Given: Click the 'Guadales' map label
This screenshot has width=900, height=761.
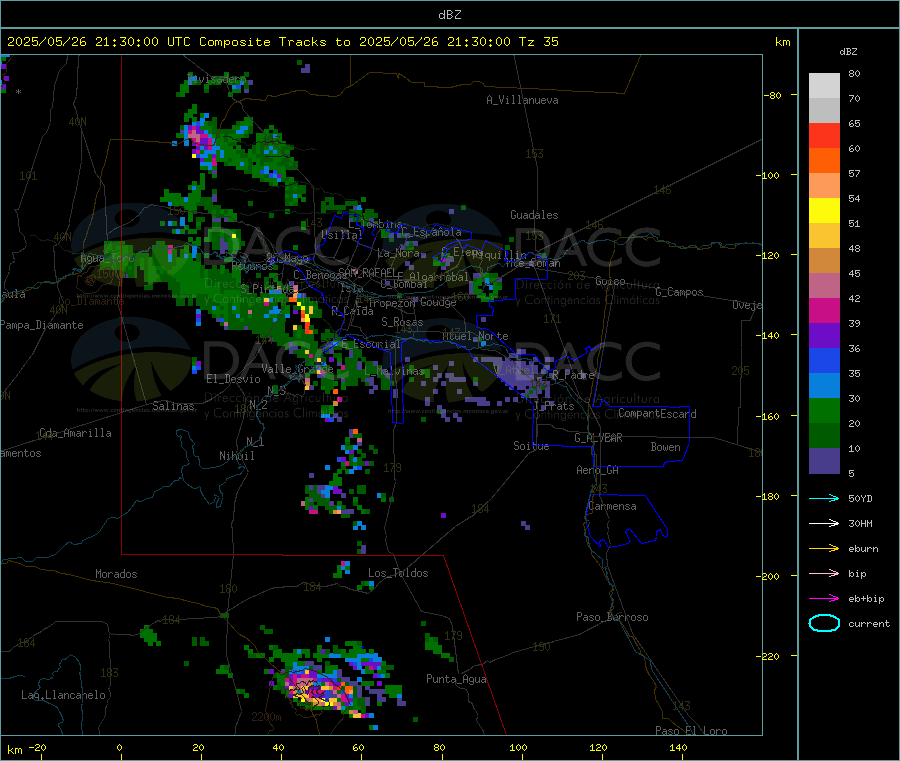Looking at the screenshot, I should (534, 215).
